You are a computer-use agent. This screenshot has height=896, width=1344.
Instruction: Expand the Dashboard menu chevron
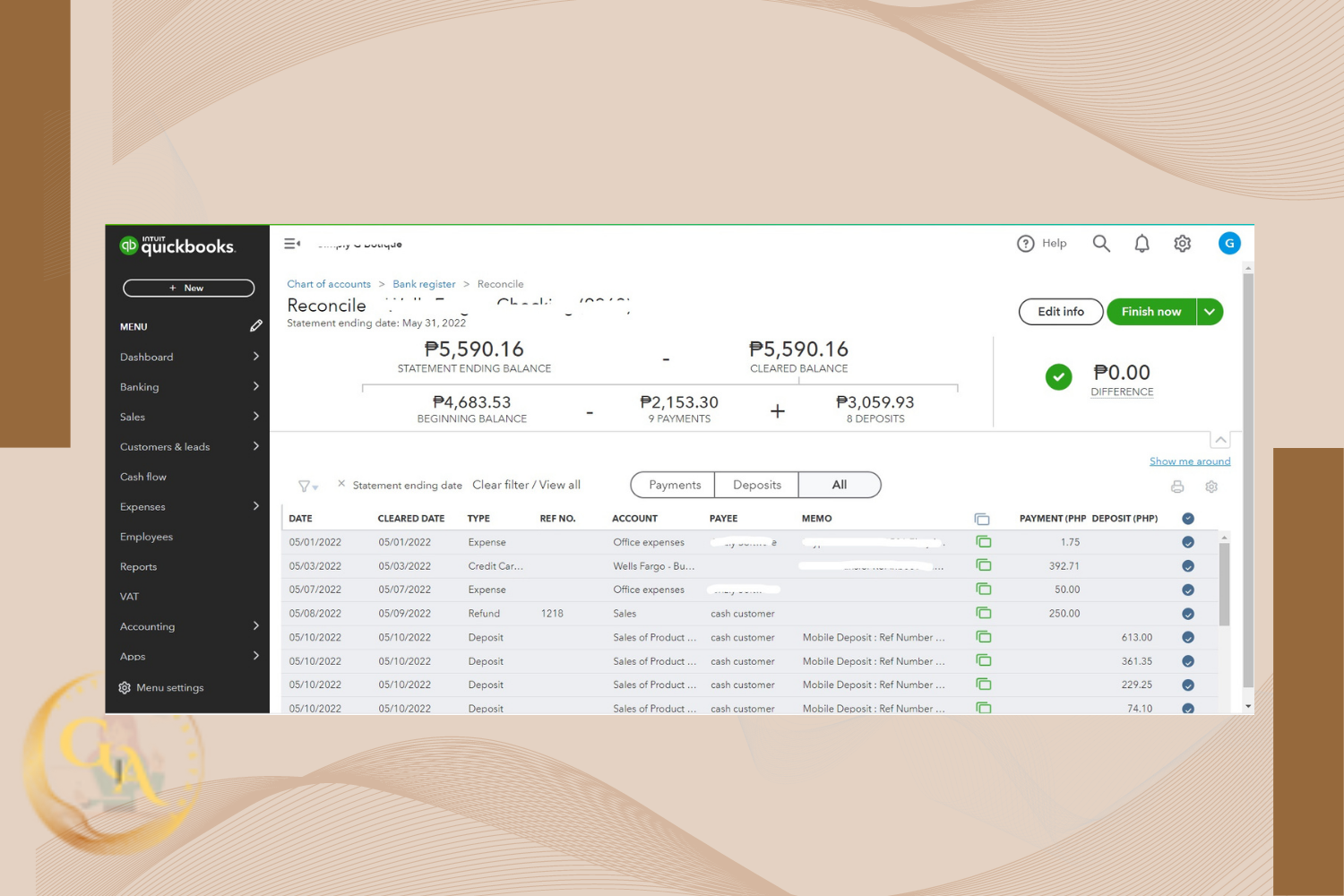(256, 357)
